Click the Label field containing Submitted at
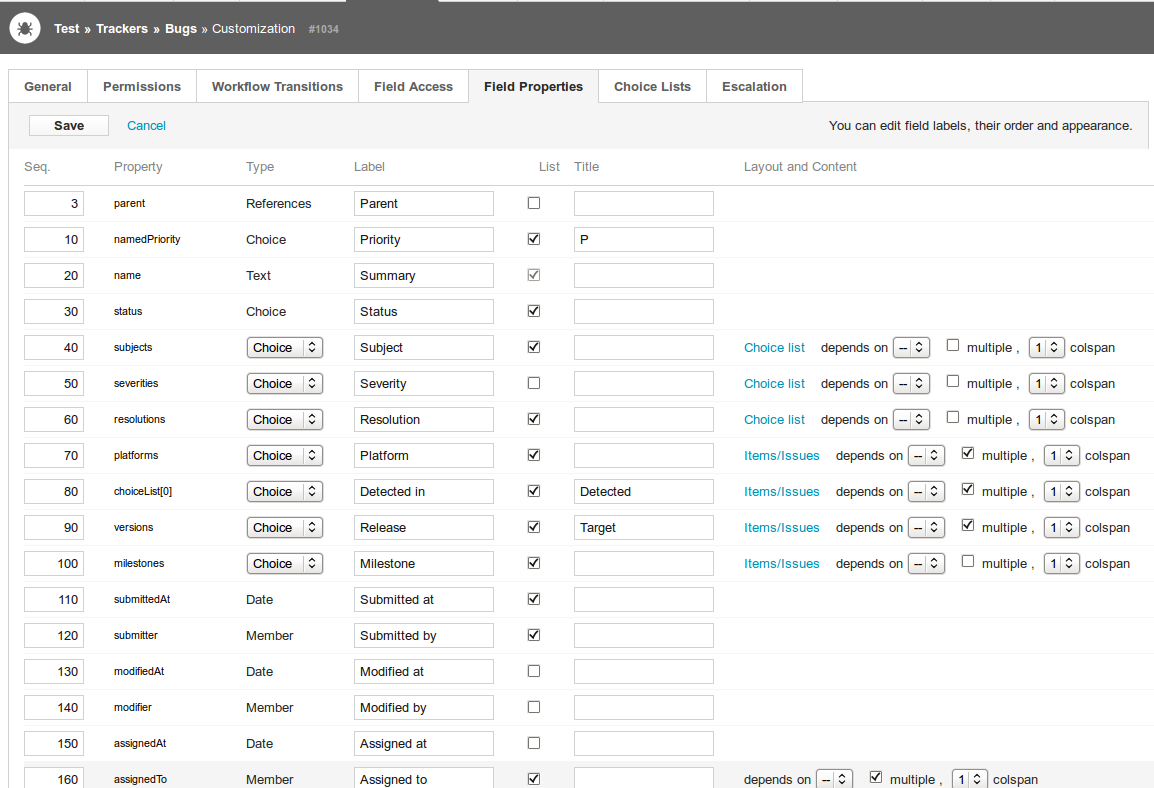 pos(424,600)
